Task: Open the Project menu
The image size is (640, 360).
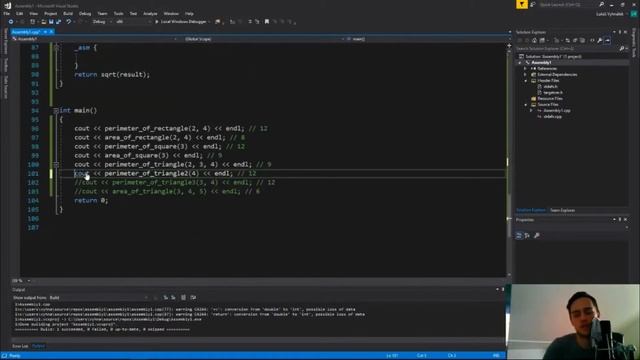Action: pyautogui.click(x=51, y=13)
